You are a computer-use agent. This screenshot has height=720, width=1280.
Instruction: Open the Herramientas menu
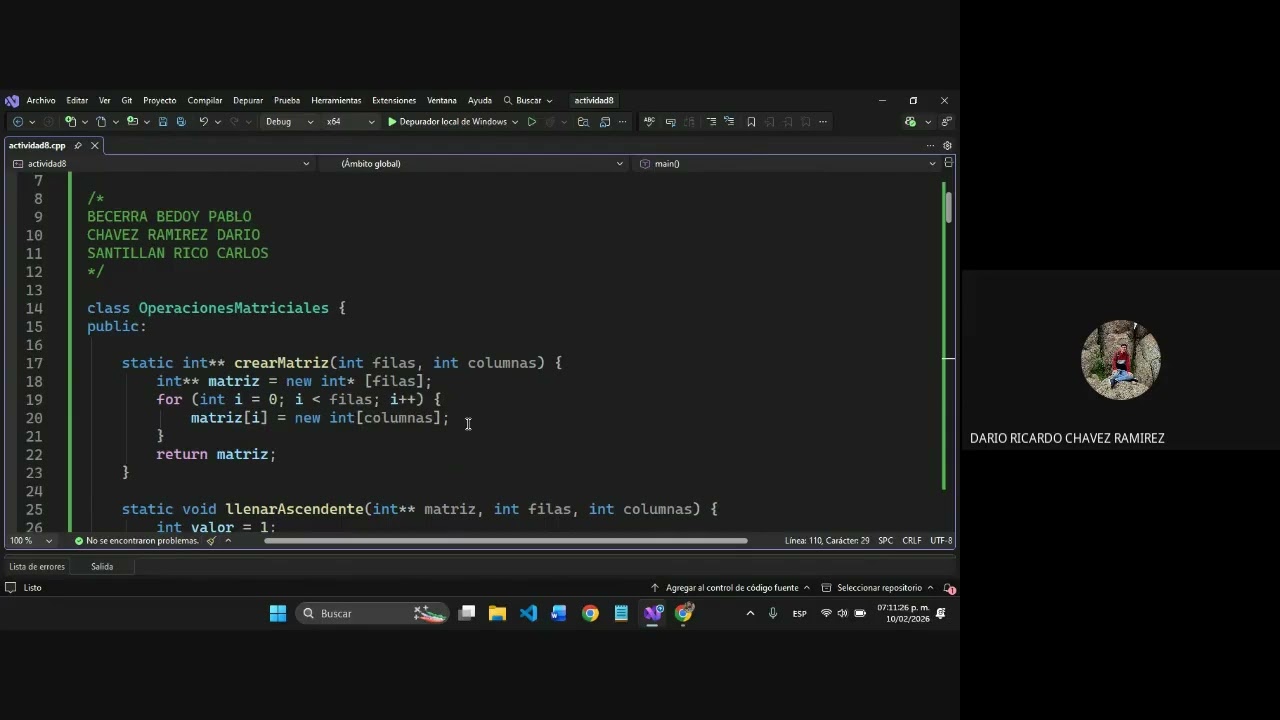point(336,101)
